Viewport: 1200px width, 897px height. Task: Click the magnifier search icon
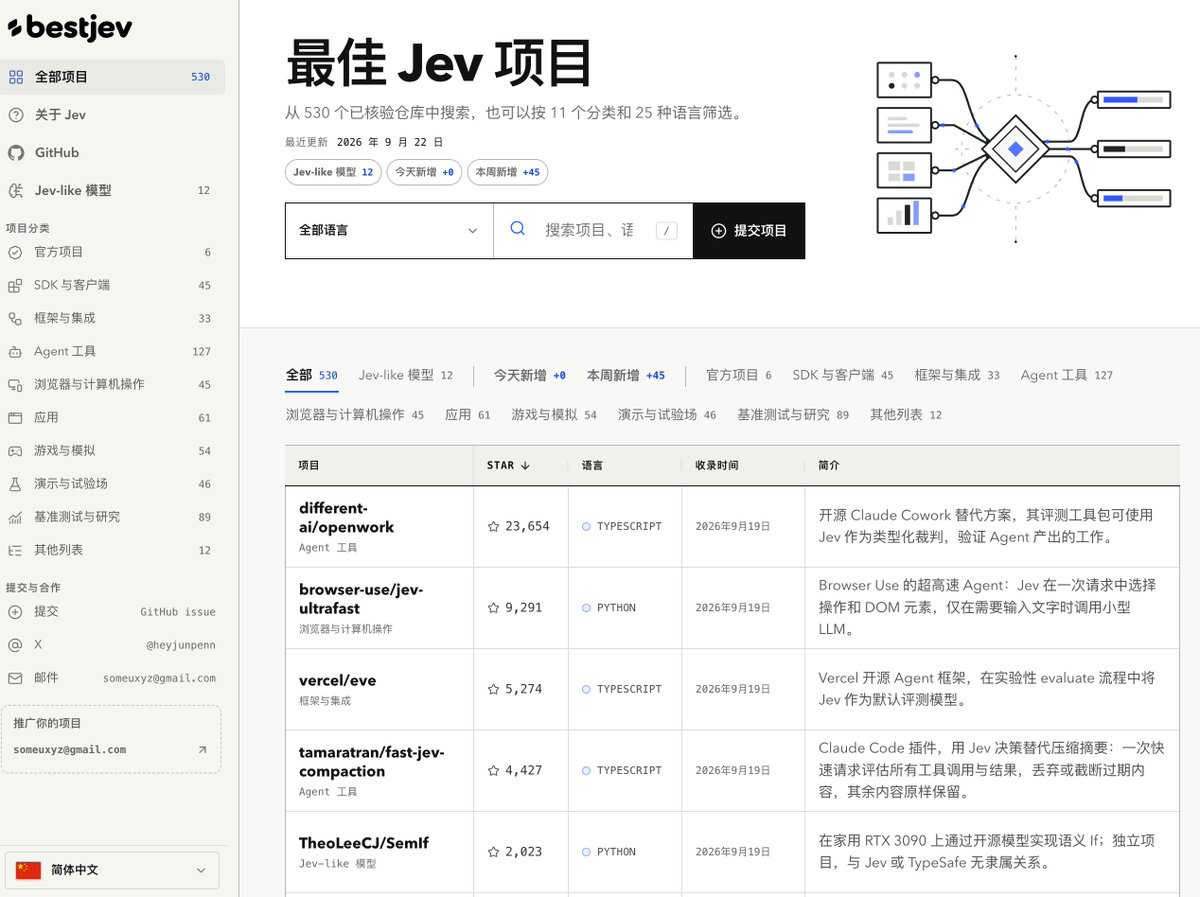[518, 229]
